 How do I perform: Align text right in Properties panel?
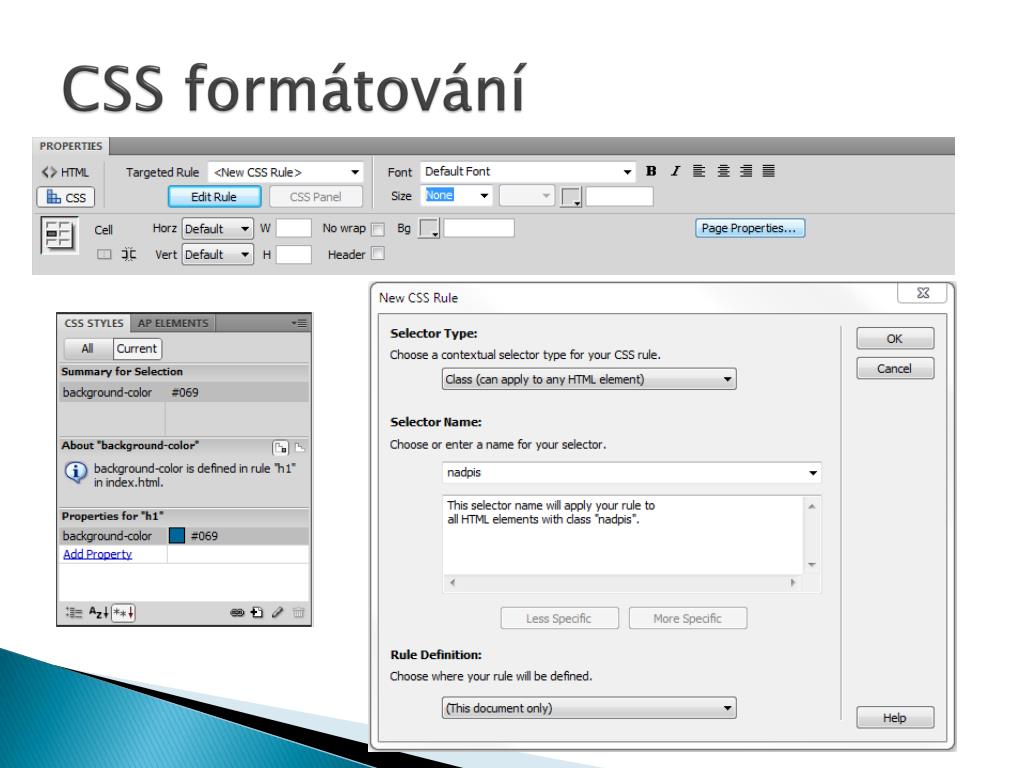pos(746,171)
